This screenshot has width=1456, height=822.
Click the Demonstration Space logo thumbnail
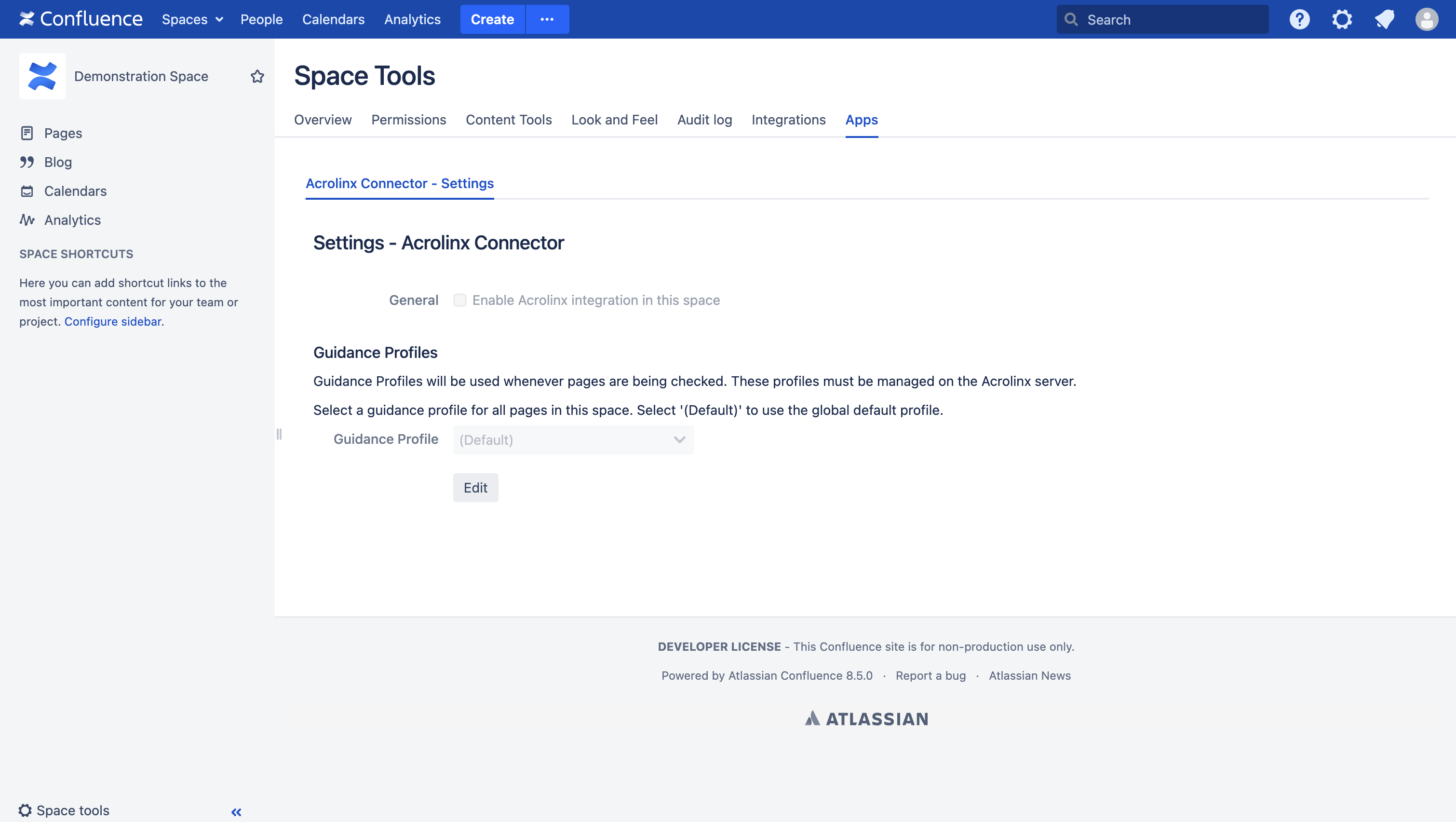[42, 76]
